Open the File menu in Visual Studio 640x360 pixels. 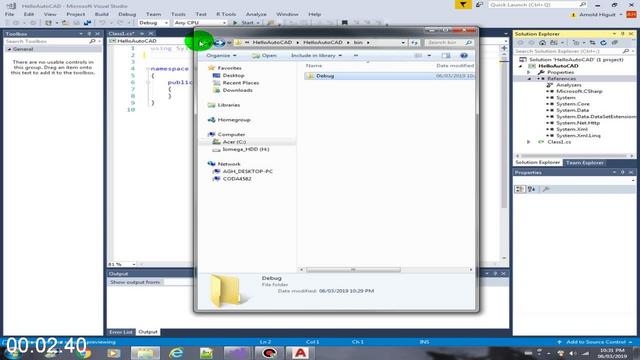pos(9,14)
